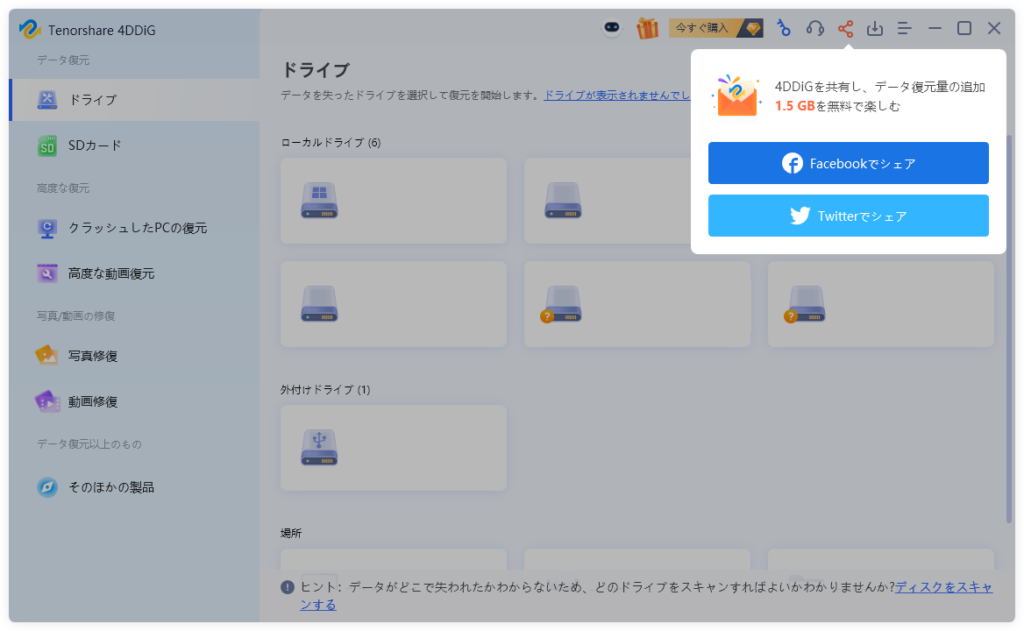The width and height of the screenshot is (1024, 631).
Task: Open the robot assistant icon in title bar
Action: (612, 28)
